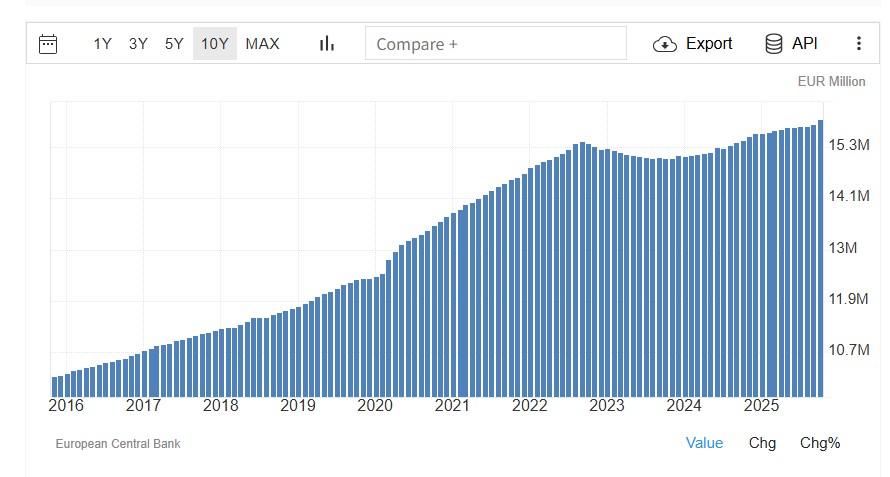Open the three-dot more options menu
890x477 pixels.
(858, 44)
